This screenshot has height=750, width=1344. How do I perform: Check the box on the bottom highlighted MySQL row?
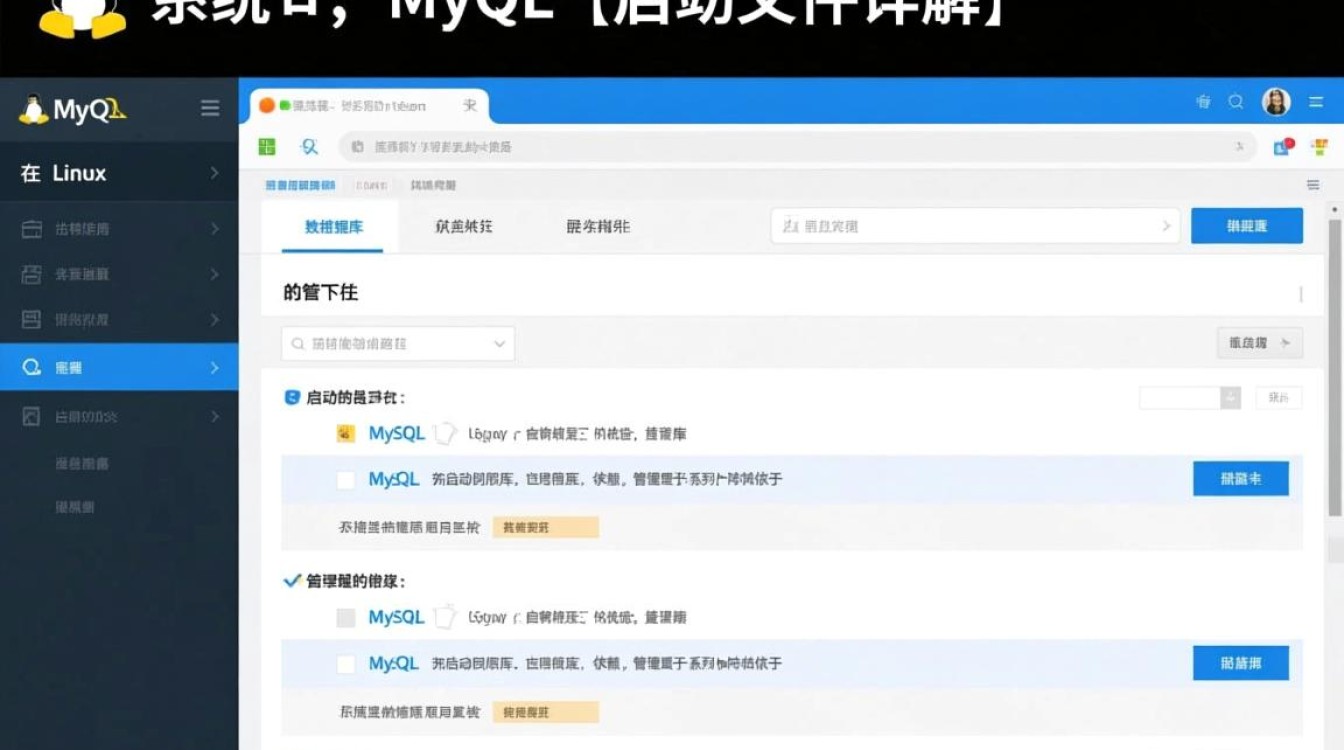pyautogui.click(x=346, y=663)
